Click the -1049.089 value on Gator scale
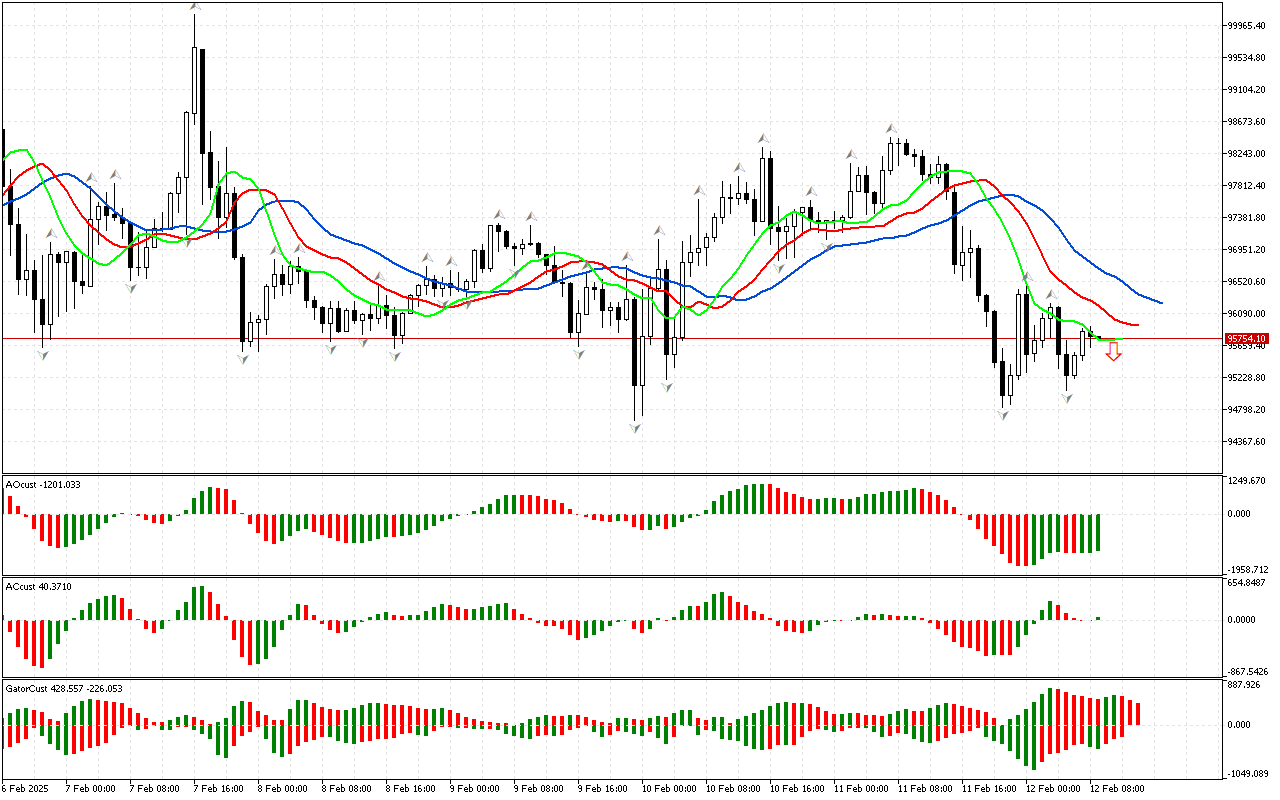1280x800 pixels. pyautogui.click(x=1248, y=774)
